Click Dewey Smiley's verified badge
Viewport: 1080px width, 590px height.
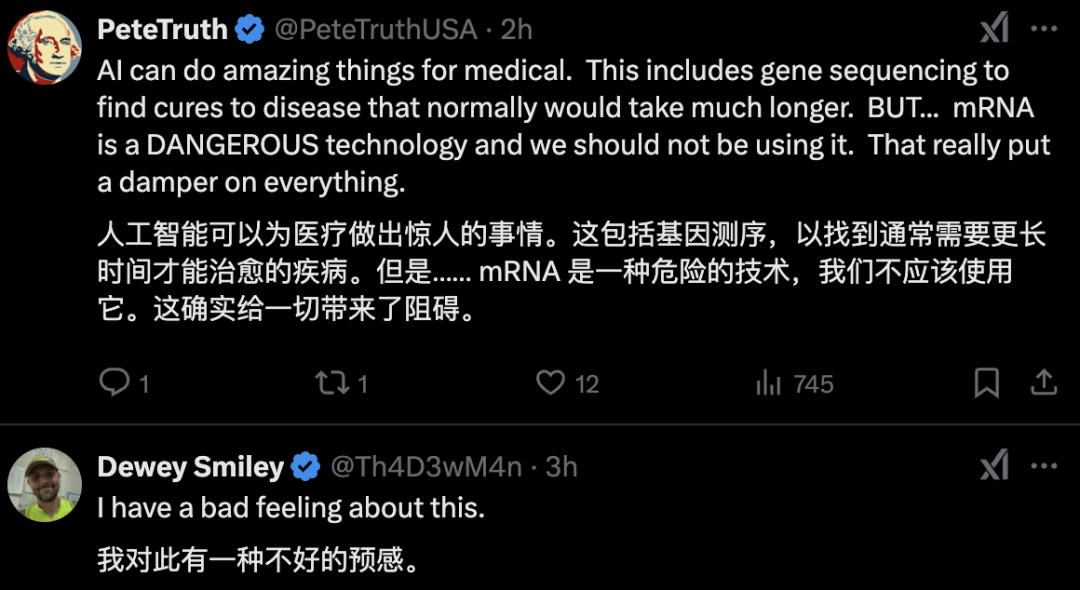(305, 467)
